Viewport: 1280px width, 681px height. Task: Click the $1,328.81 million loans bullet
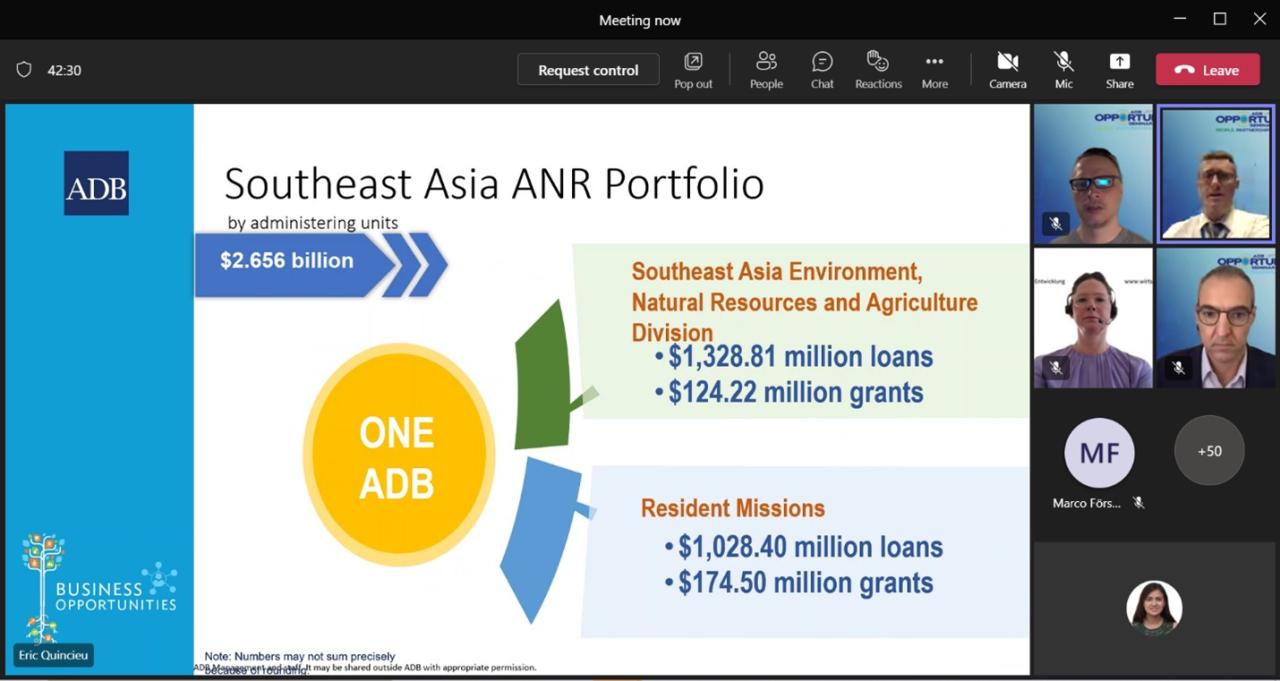(794, 356)
